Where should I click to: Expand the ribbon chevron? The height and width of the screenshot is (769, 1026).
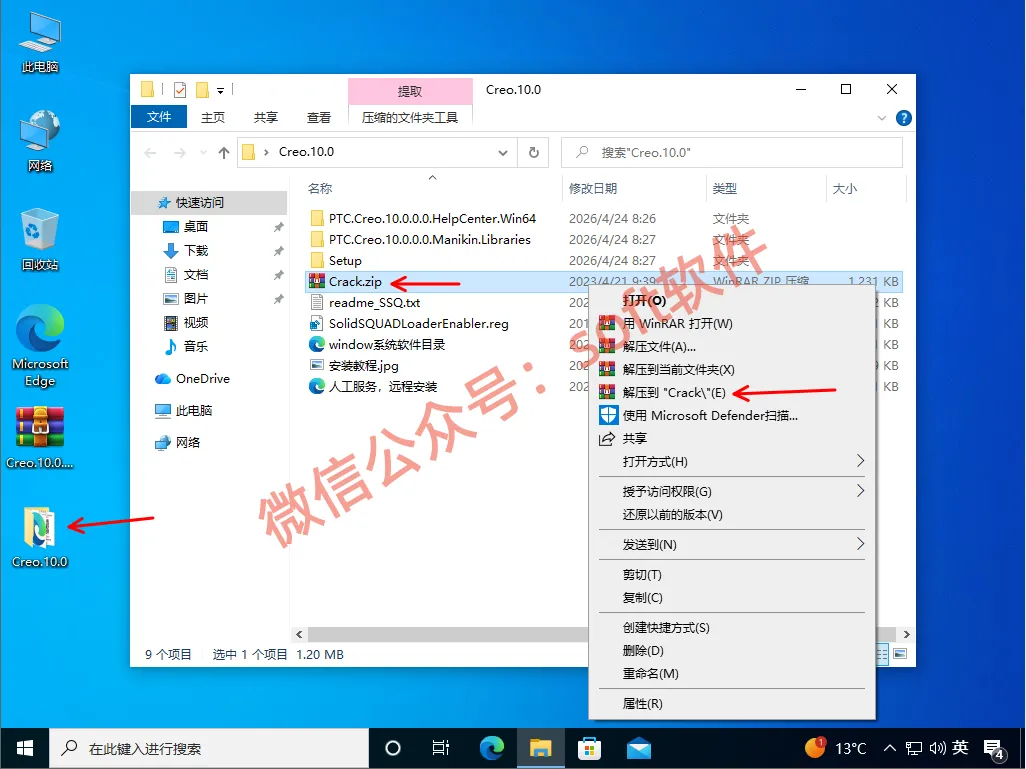click(x=881, y=118)
